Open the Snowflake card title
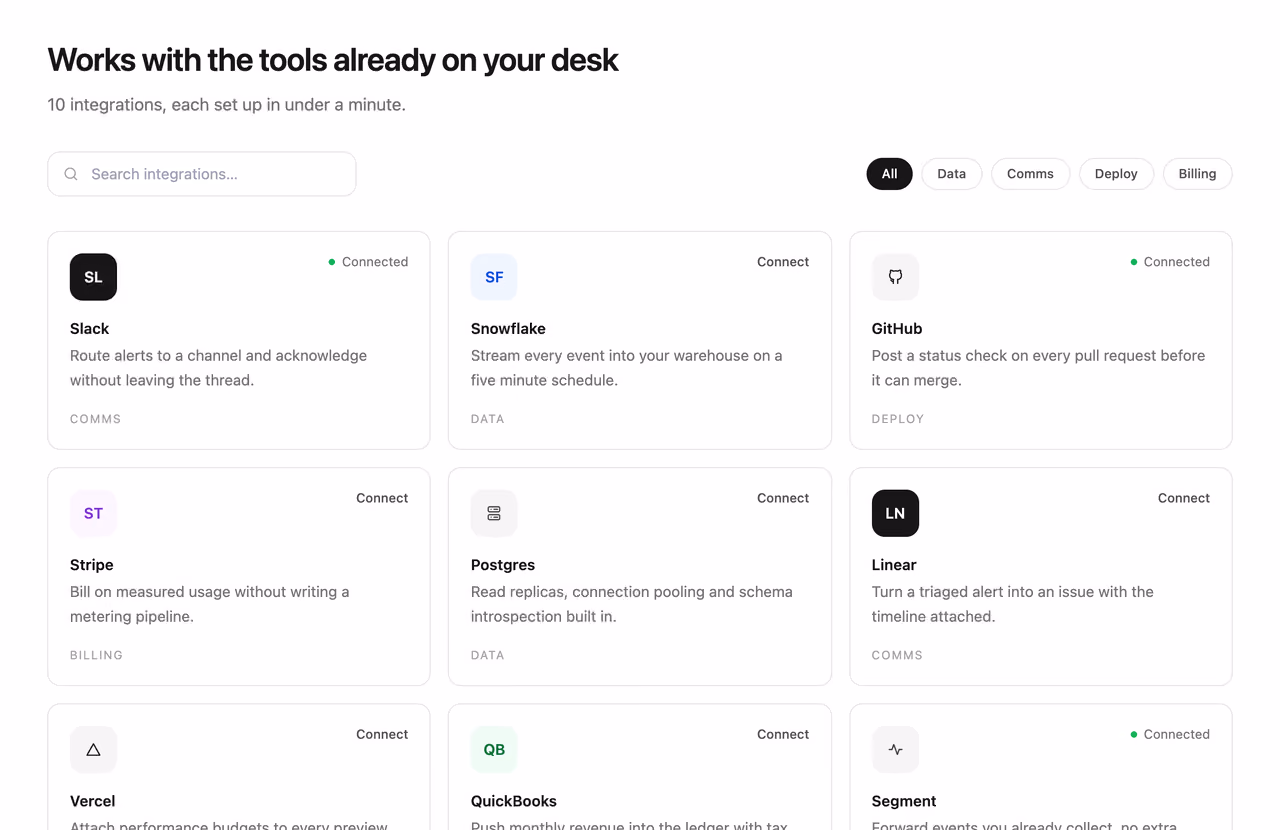This screenshot has width=1280, height=830. coord(508,329)
